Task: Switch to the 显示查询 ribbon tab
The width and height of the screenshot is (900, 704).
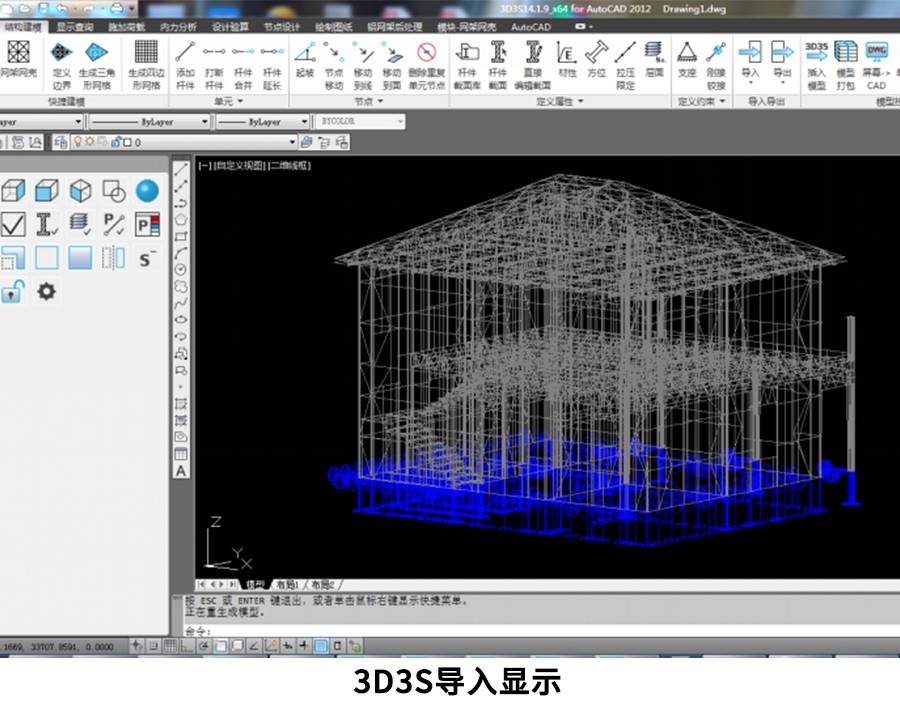Action: 75,27
